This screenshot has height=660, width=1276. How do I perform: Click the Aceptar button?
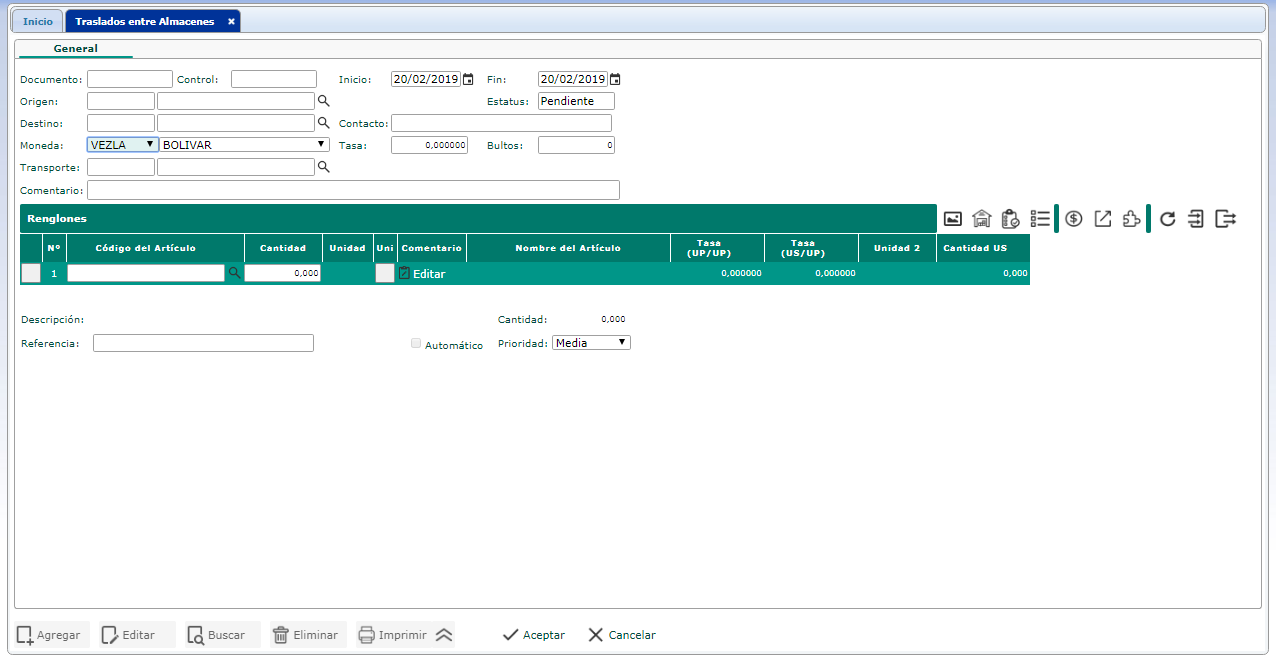[534, 635]
